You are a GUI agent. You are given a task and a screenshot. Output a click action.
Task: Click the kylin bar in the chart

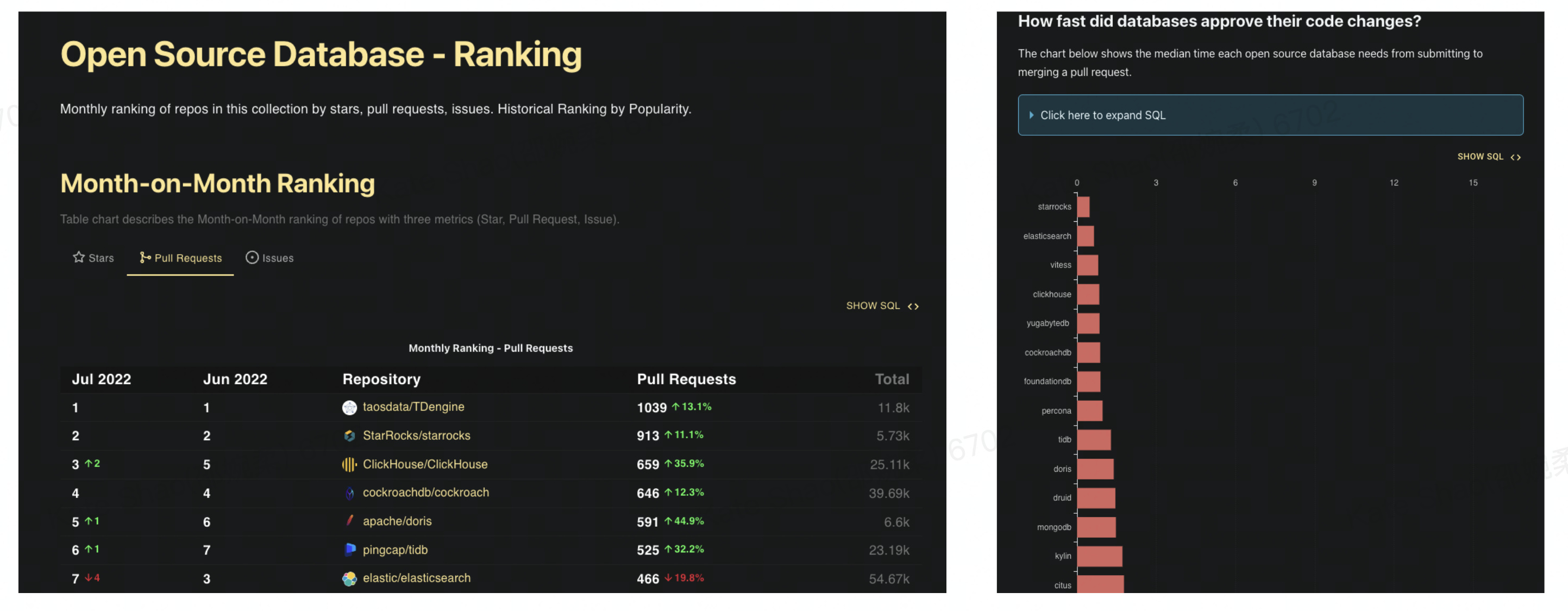pos(1099,556)
